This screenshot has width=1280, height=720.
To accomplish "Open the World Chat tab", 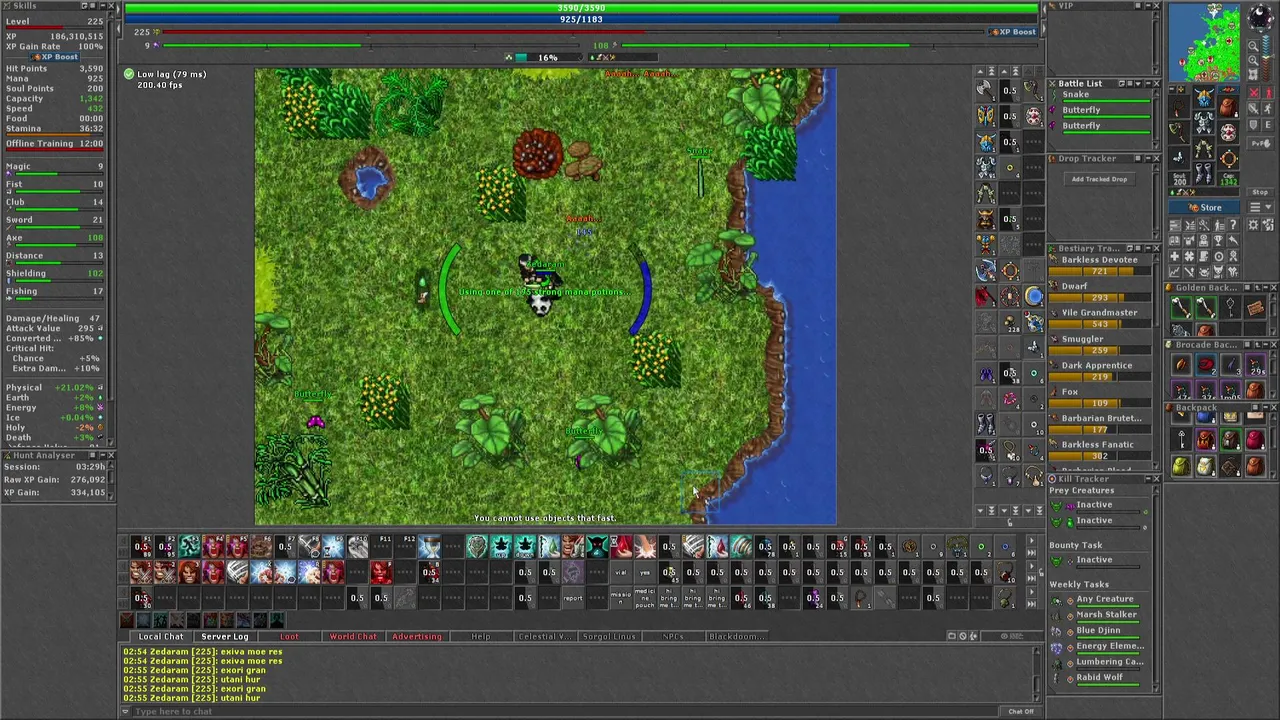I will click(x=353, y=636).
